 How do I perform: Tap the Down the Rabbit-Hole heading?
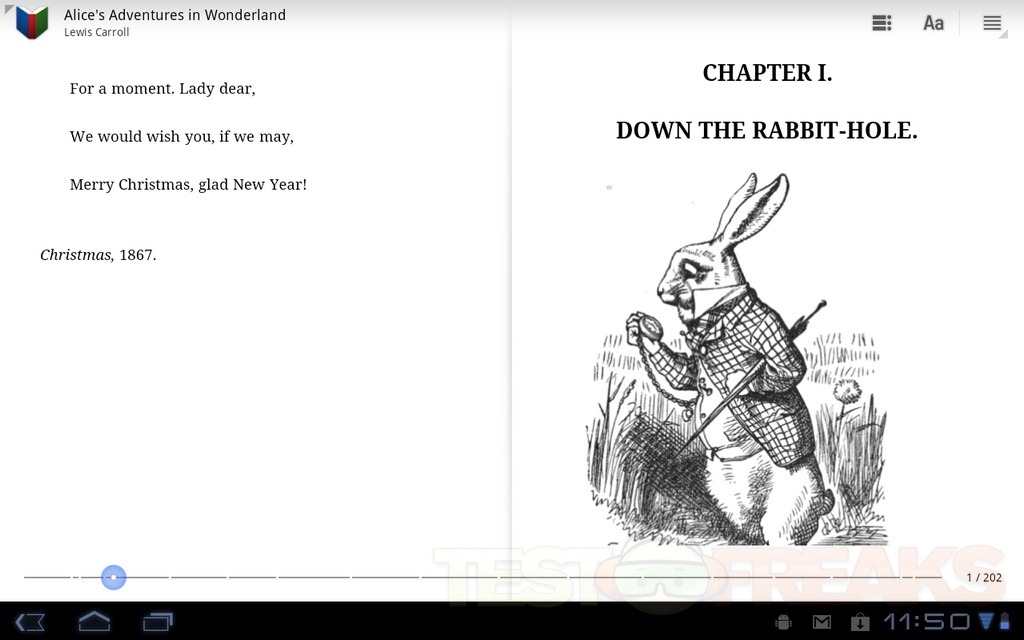(x=766, y=131)
